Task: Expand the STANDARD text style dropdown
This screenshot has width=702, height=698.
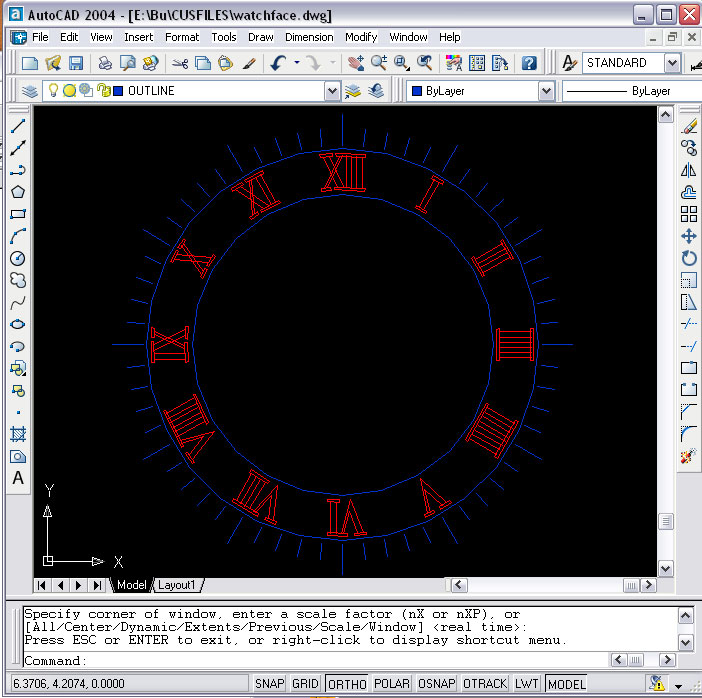Action: click(x=672, y=63)
